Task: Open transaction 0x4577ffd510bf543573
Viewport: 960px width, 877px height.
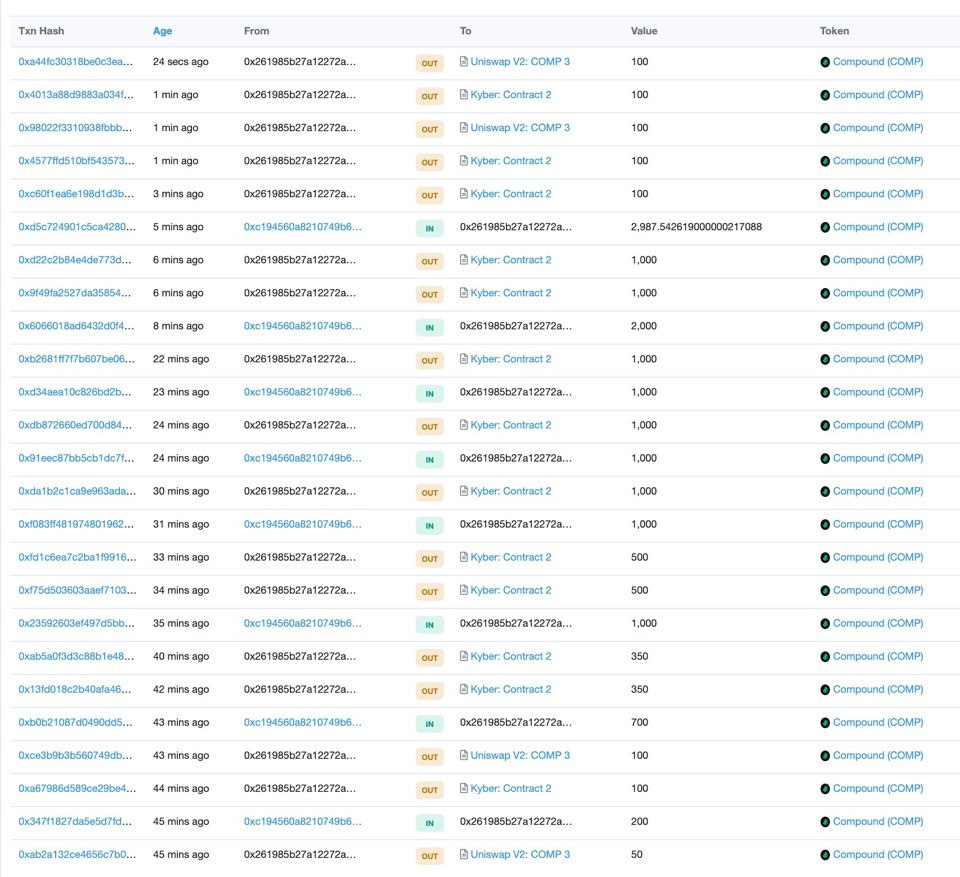Action: coord(76,160)
